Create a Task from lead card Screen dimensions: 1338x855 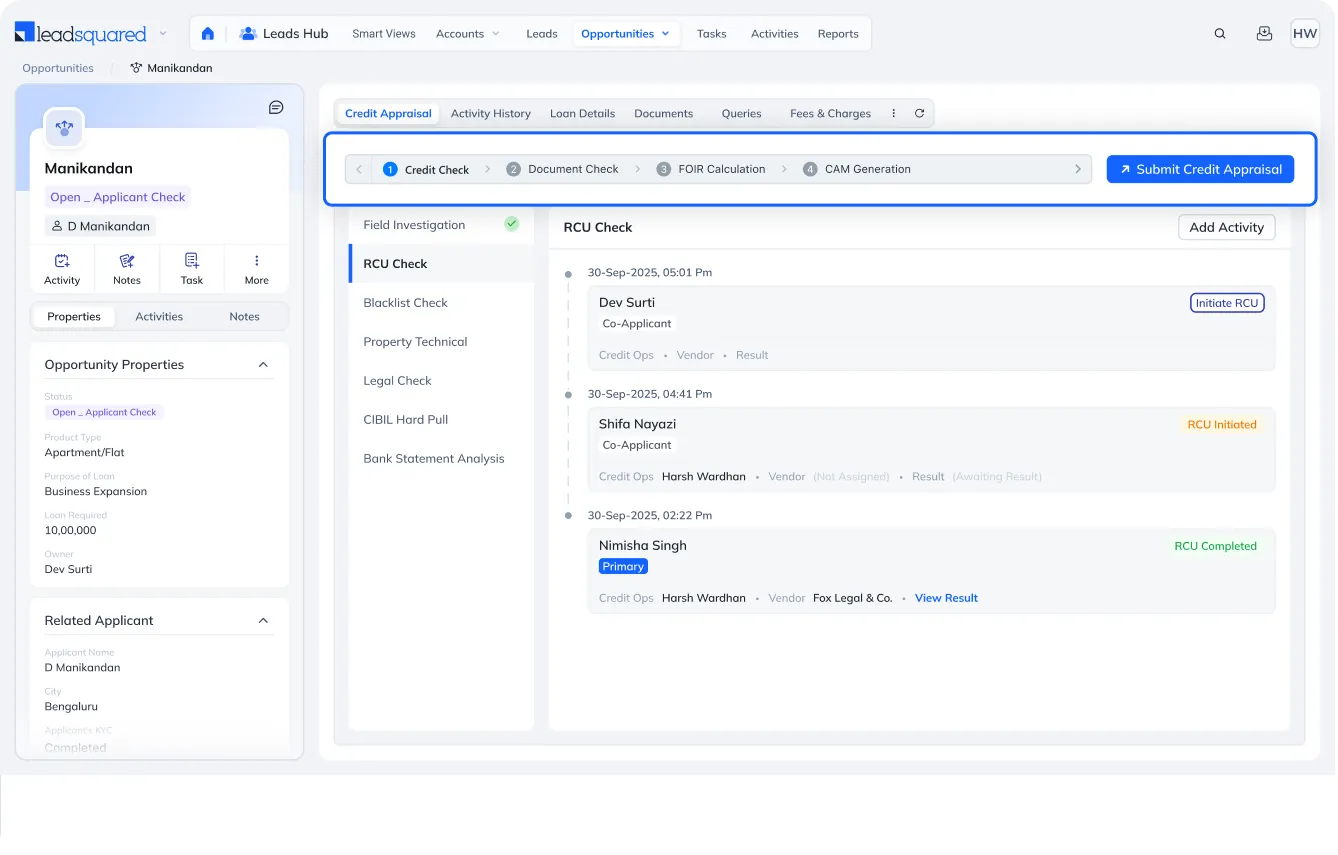(192, 268)
